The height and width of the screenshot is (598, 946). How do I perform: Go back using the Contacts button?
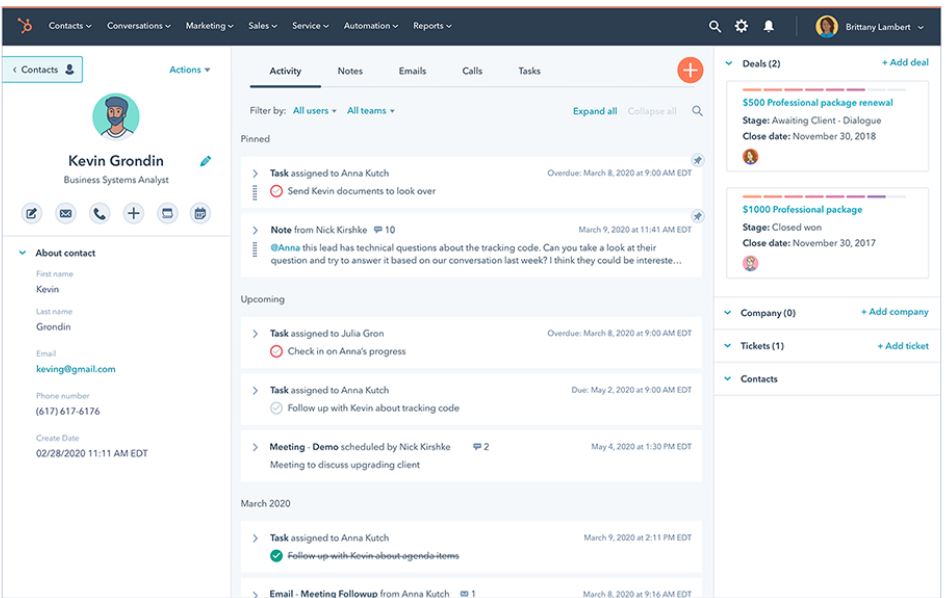click(42, 69)
